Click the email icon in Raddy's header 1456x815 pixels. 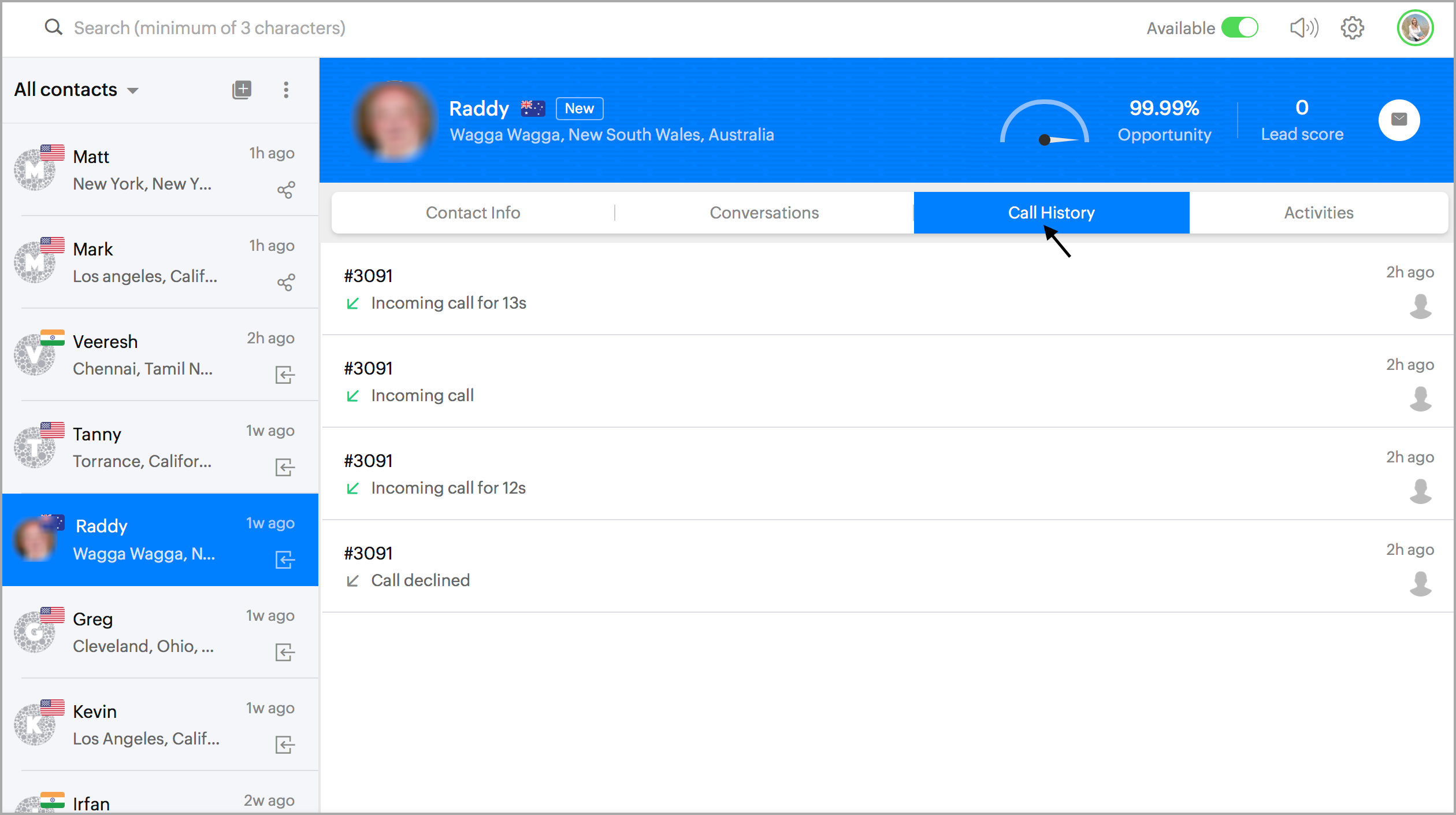1399,120
